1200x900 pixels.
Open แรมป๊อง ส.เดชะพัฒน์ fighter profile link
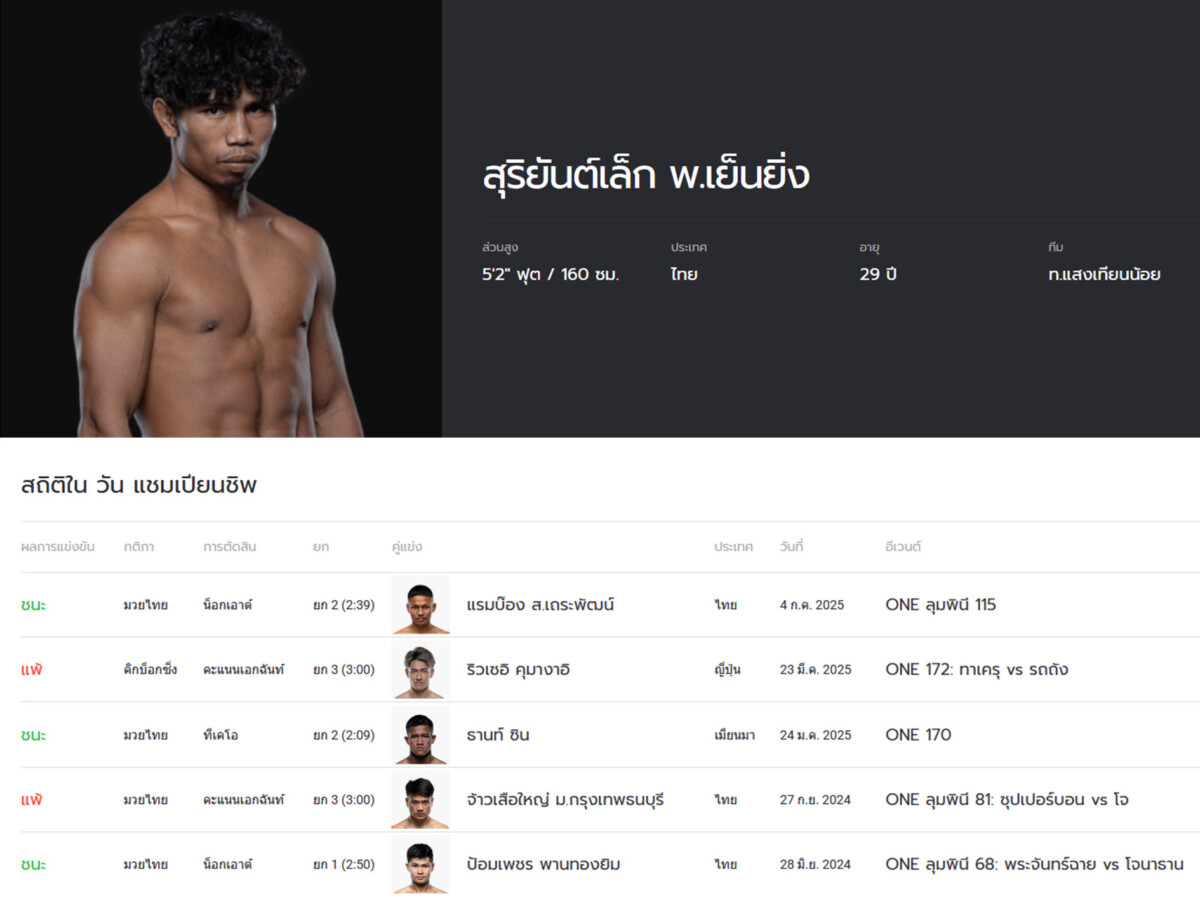pos(540,605)
